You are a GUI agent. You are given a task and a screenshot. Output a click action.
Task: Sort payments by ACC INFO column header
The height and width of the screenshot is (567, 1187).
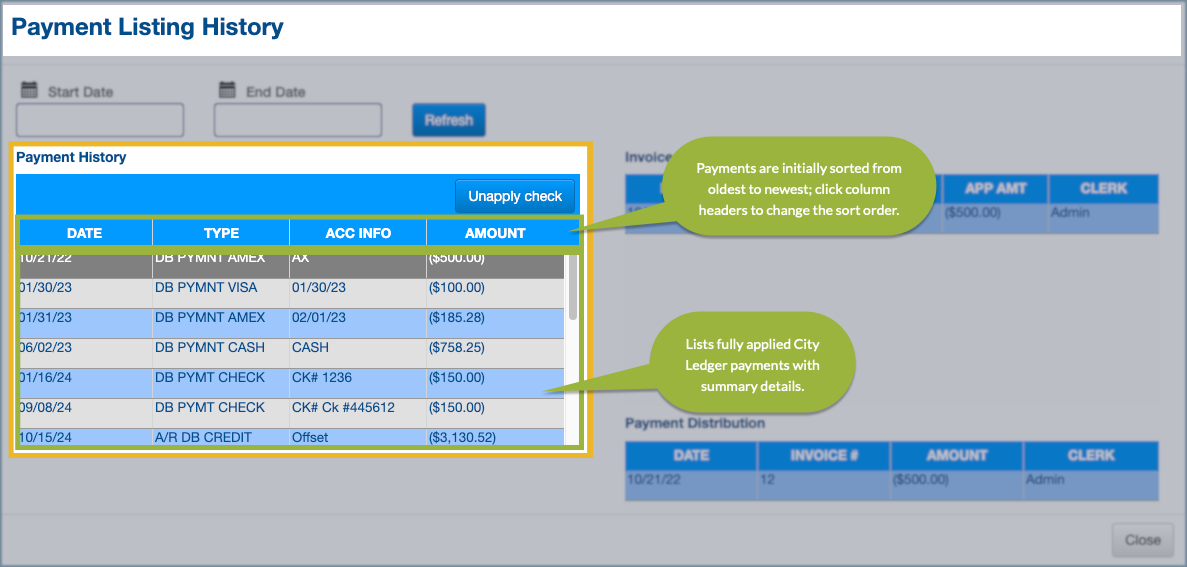[x=358, y=233]
